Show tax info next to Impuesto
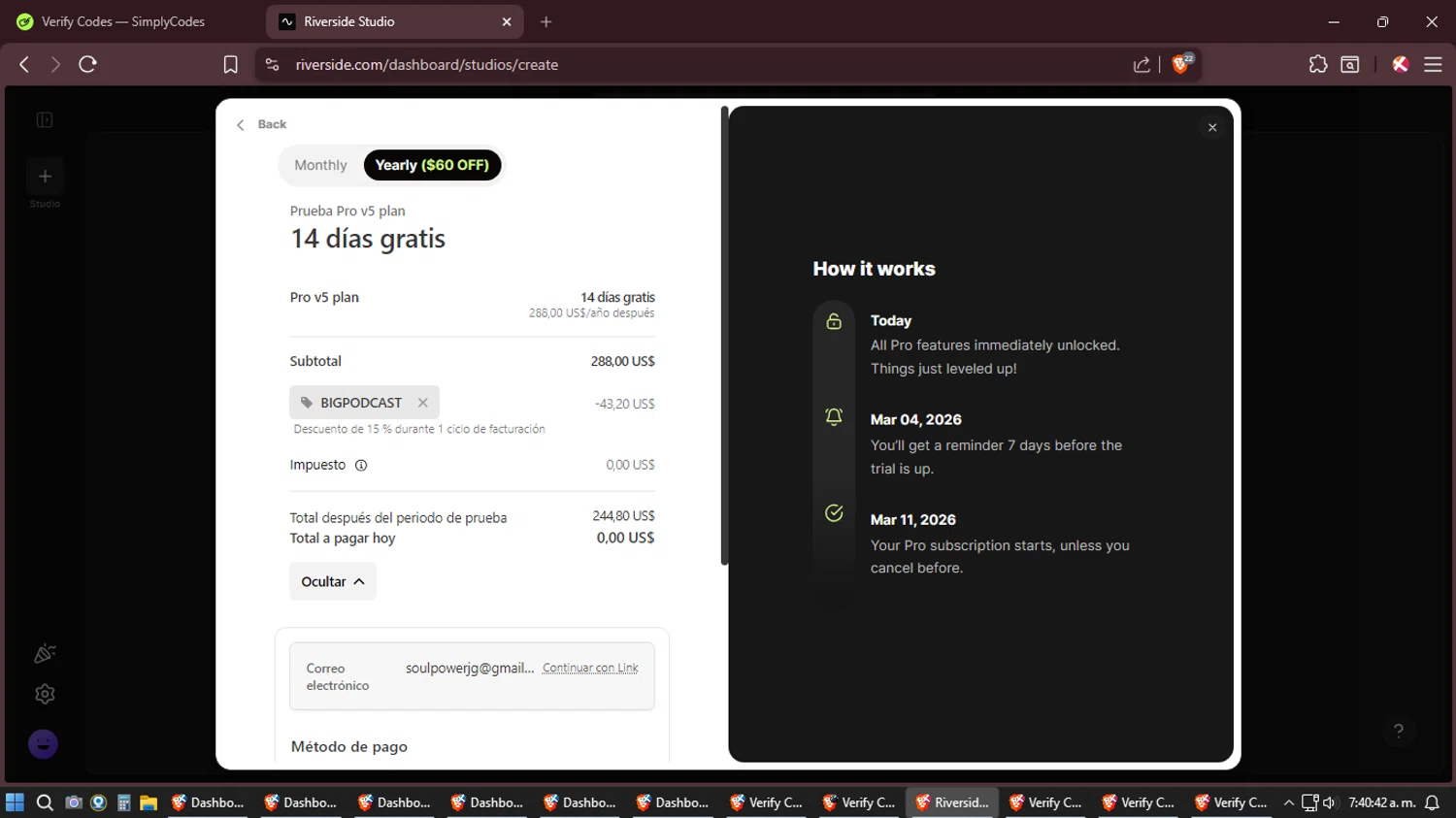 point(361,466)
